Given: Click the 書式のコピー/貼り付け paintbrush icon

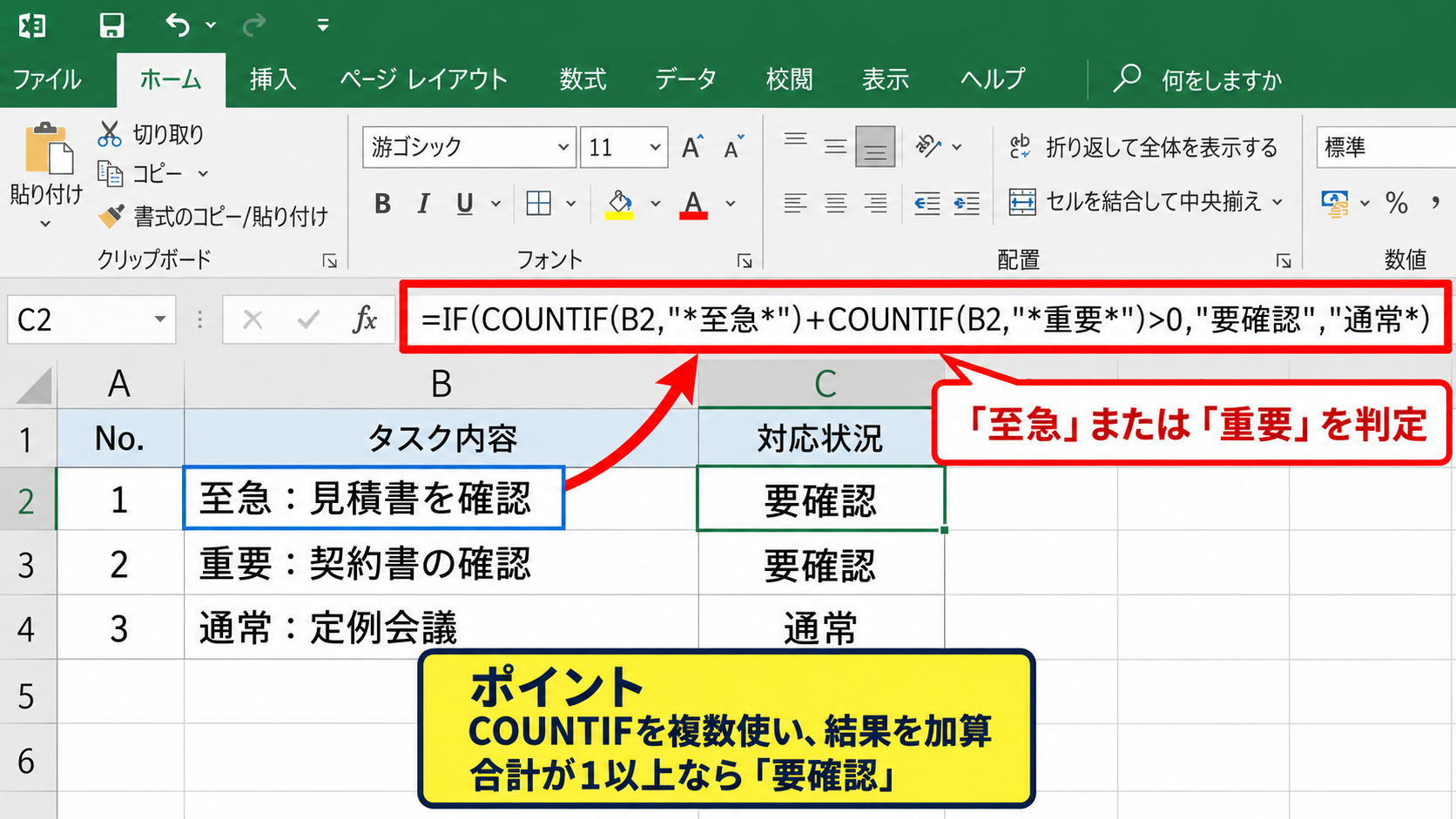Looking at the screenshot, I should coord(111,216).
